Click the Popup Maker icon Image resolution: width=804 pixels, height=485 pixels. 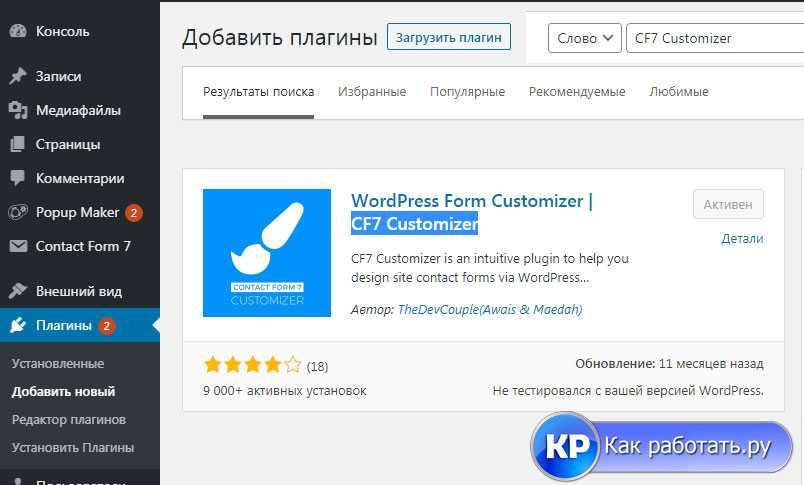point(18,212)
